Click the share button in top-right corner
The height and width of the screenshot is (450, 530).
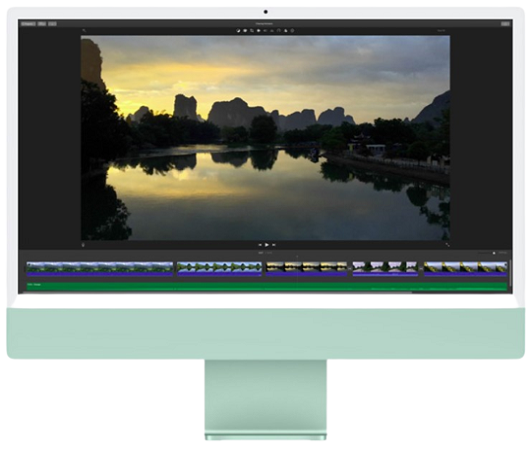click(505, 24)
